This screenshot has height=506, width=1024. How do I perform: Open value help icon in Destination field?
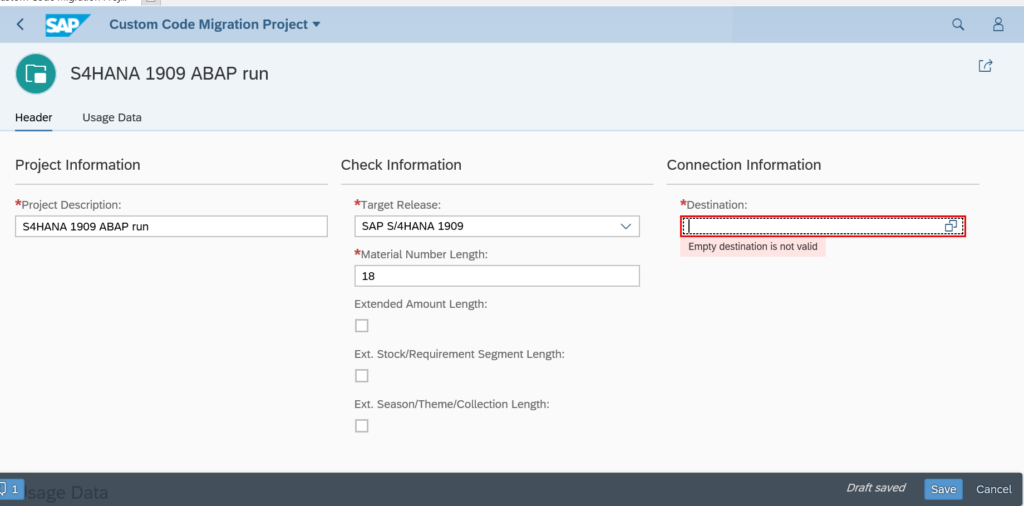coord(951,227)
